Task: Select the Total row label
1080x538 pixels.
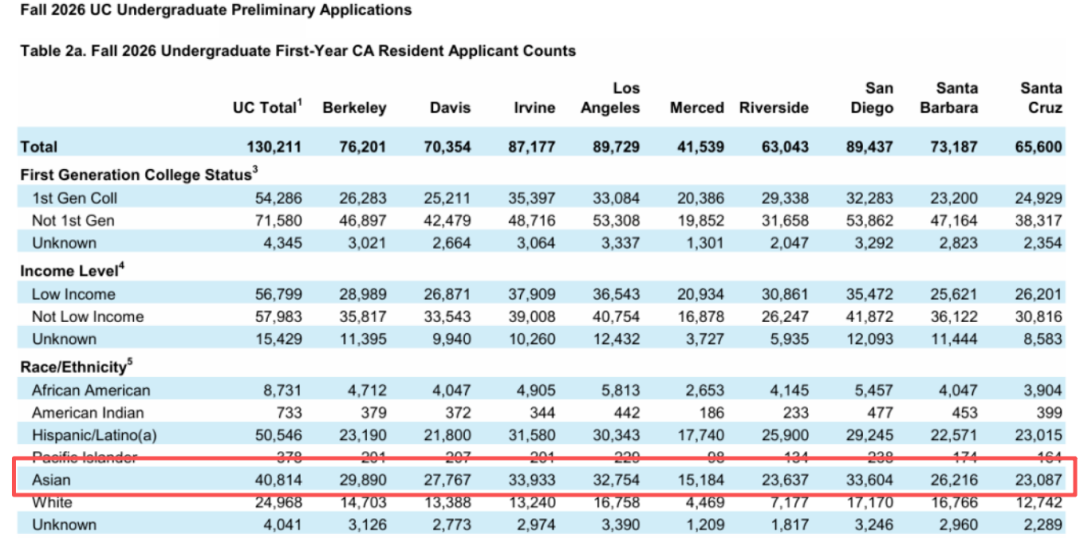Action: tap(39, 146)
